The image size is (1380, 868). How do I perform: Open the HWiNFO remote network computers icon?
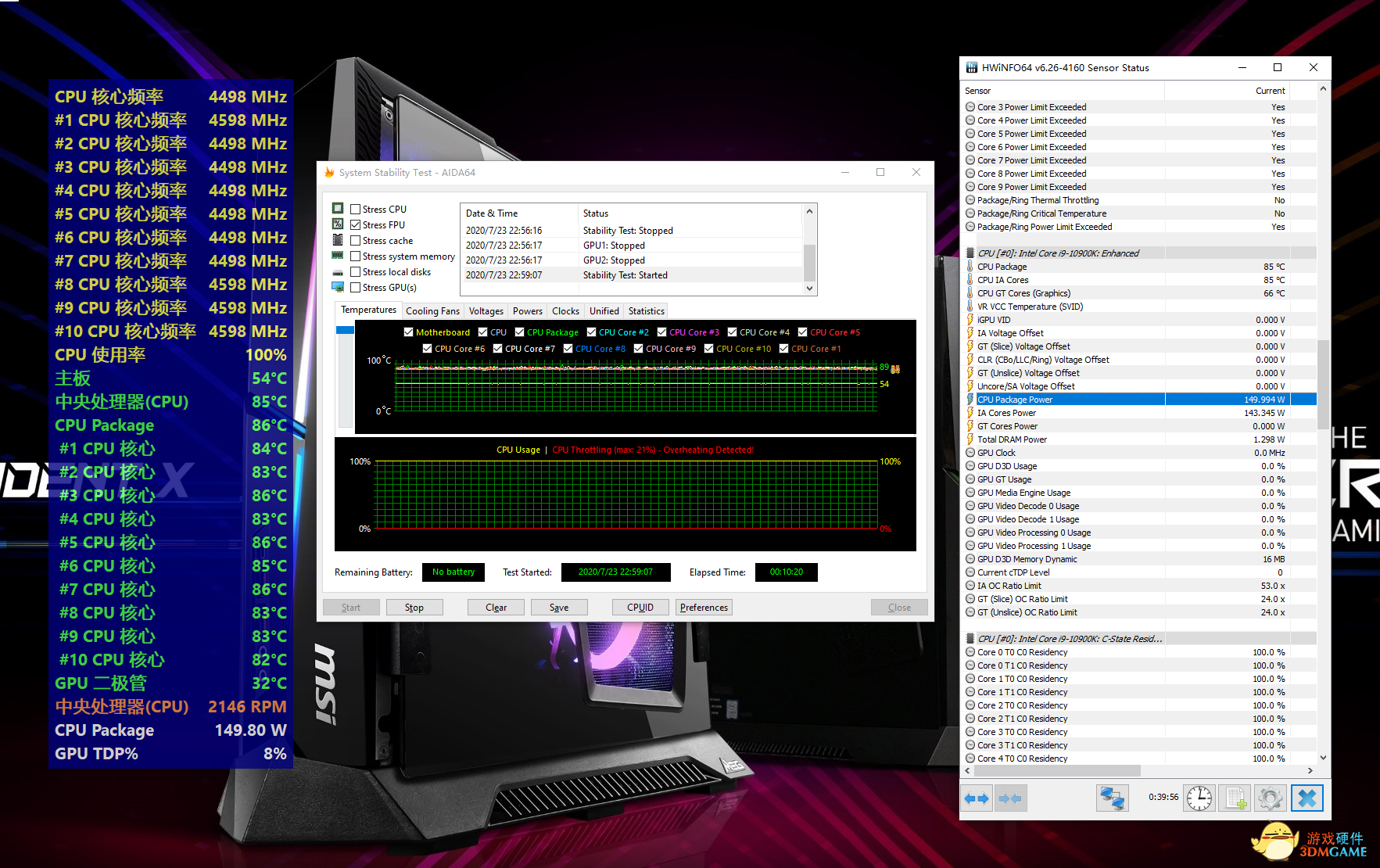click(1112, 798)
